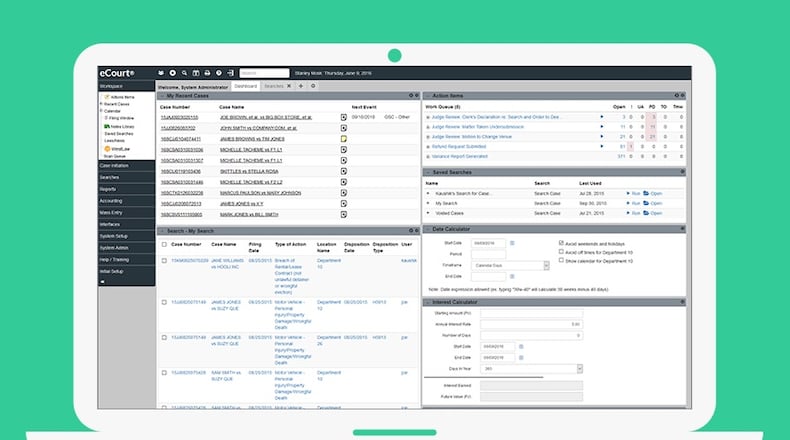Run arrow icon for Voided Cases row

tap(628, 213)
